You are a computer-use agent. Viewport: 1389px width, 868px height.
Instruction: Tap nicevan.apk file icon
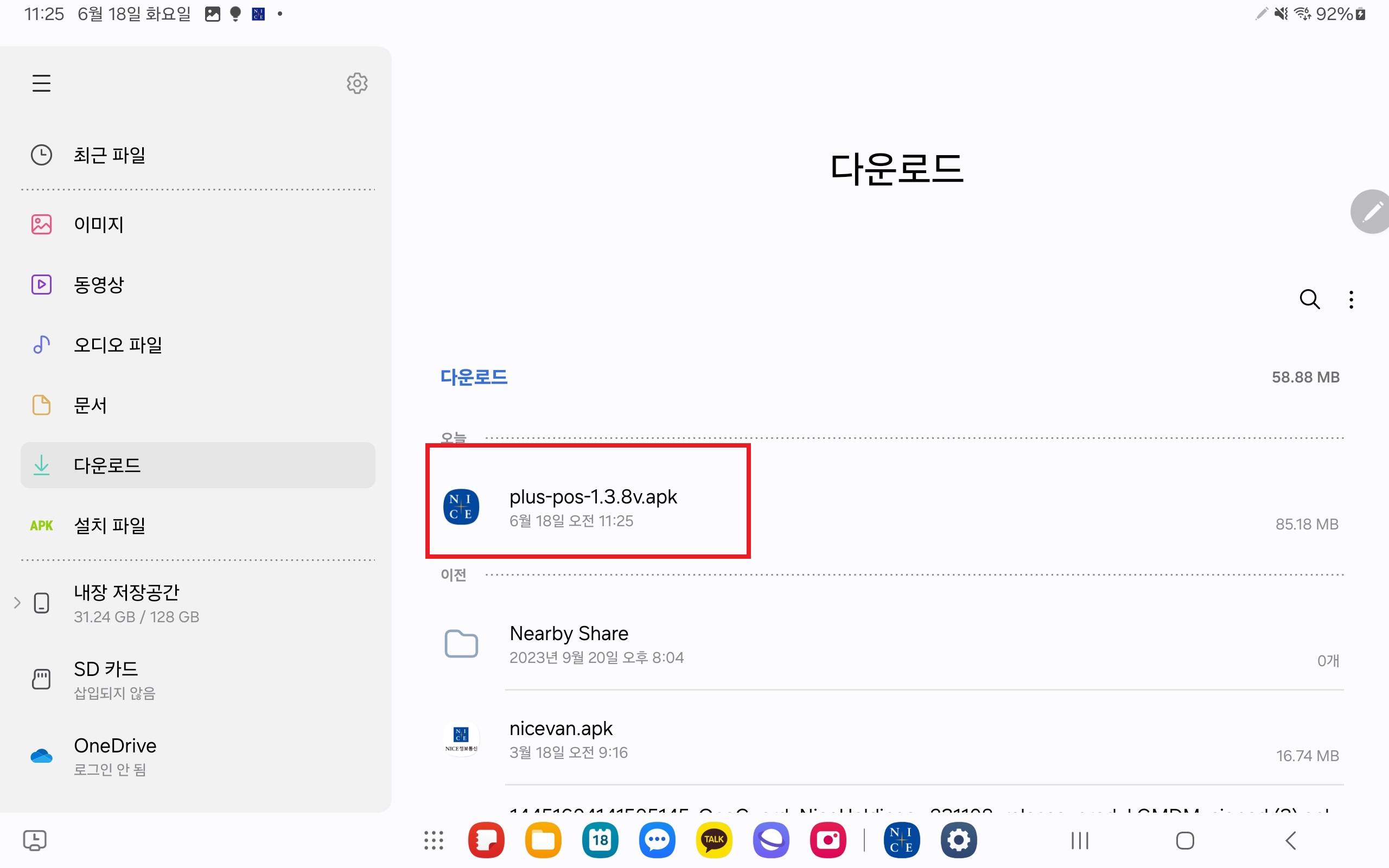[x=461, y=739]
